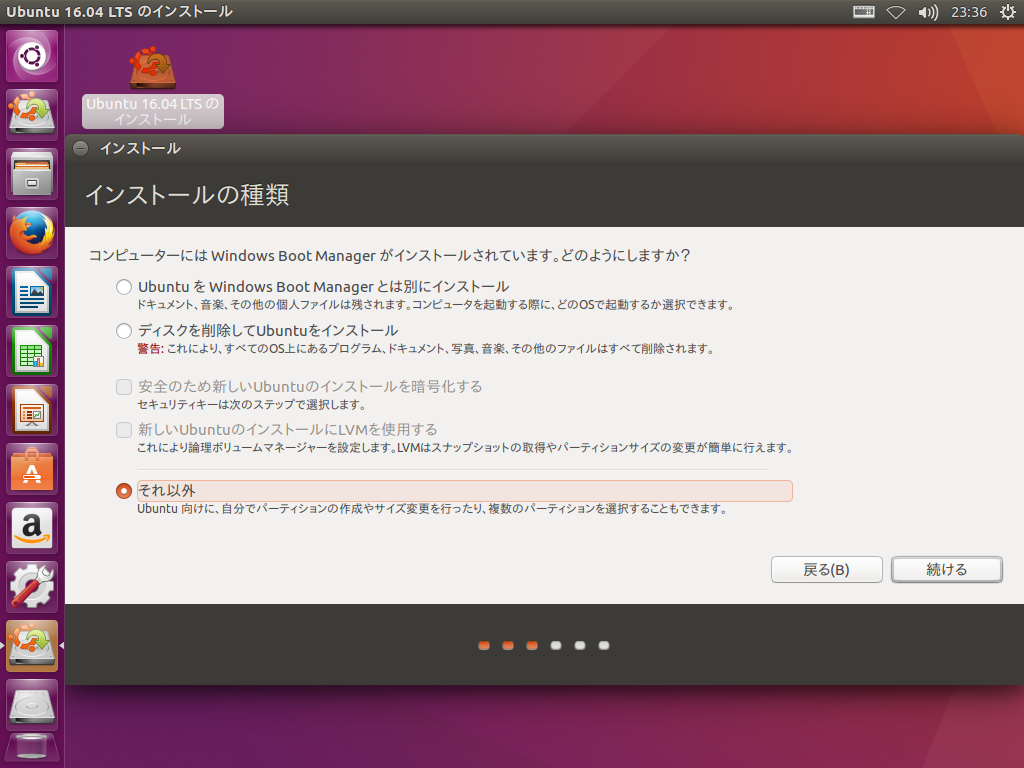Image resolution: width=1024 pixels, height=768 pixels.
Task: Open LibreOffice Impress from the launcher
Action: (32, 409)
